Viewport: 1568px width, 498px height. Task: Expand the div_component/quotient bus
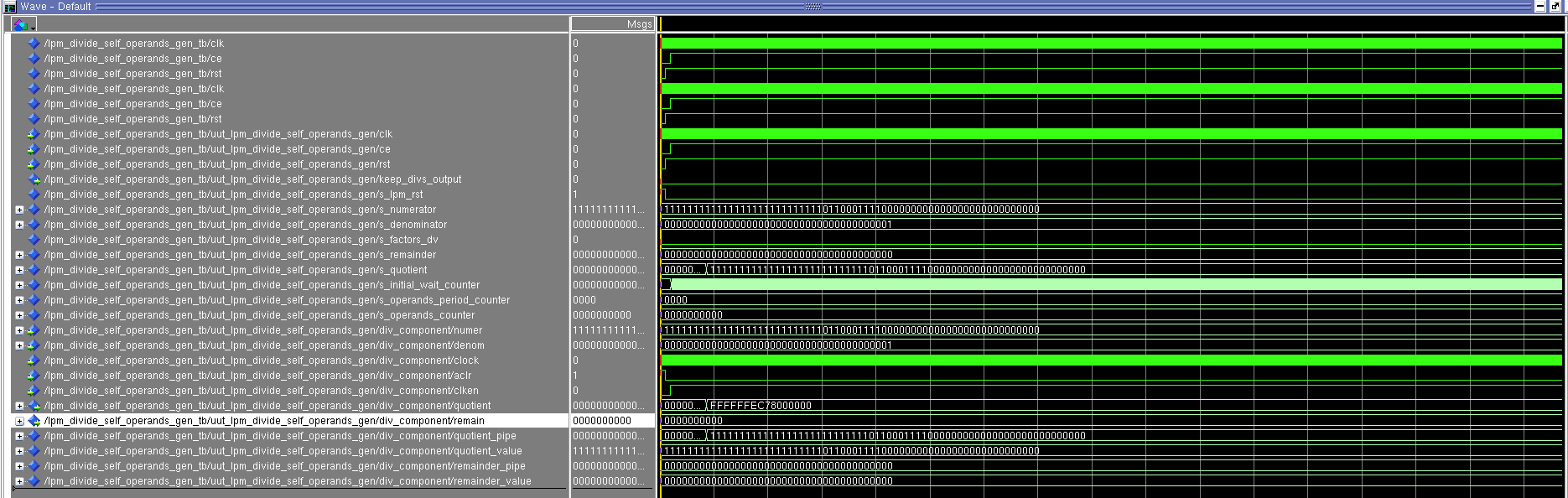click(x=19, y=406)
